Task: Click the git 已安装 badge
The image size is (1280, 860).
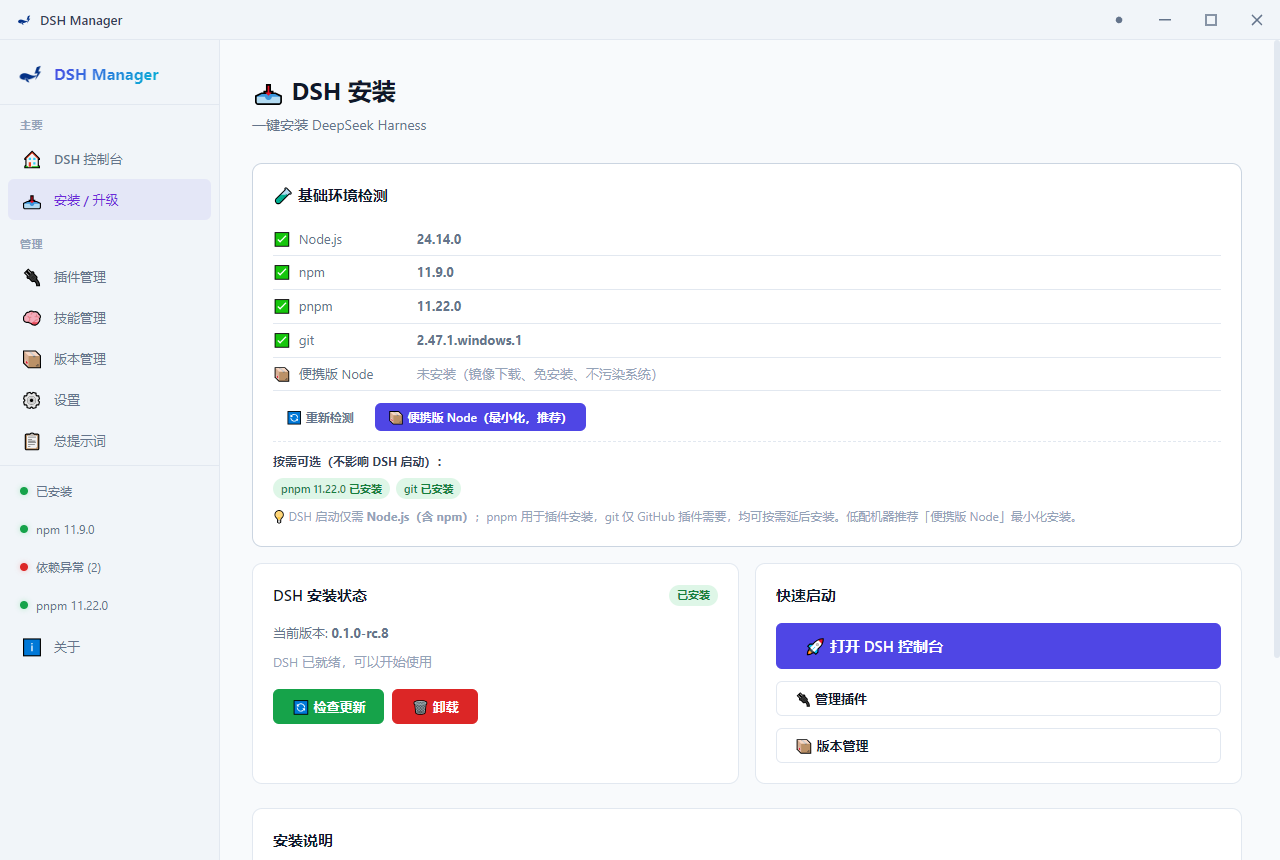Action: pos(429,489)
